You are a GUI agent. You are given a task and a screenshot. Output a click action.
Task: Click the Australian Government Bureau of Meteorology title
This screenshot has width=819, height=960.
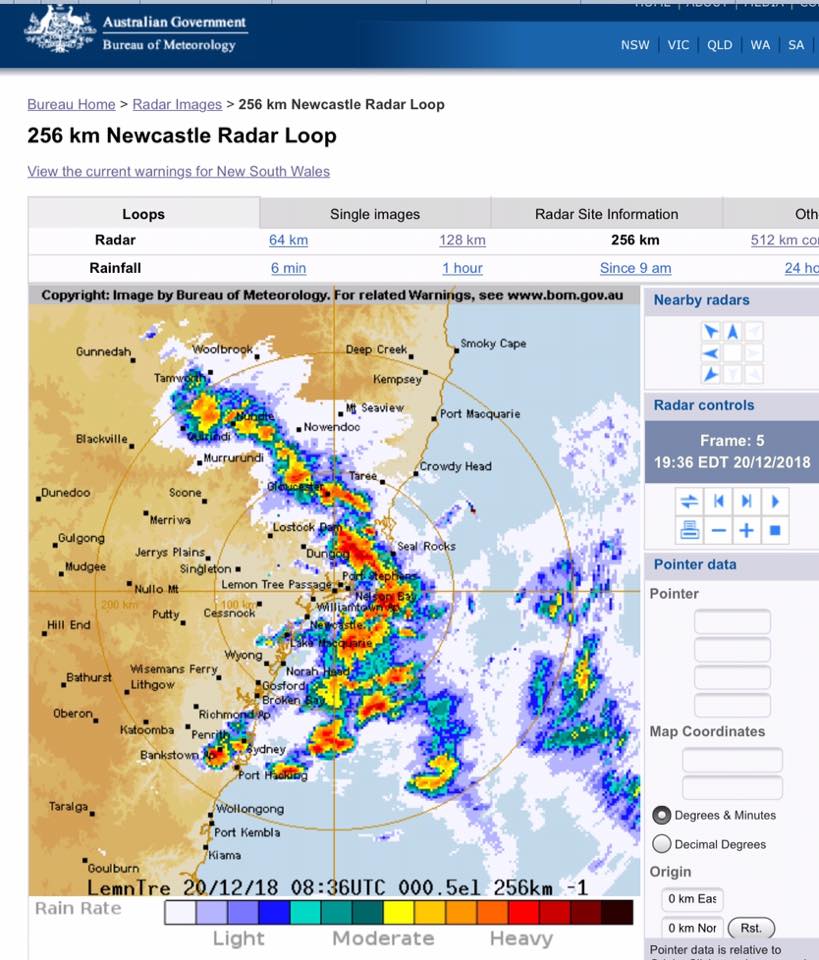[174, 34]
